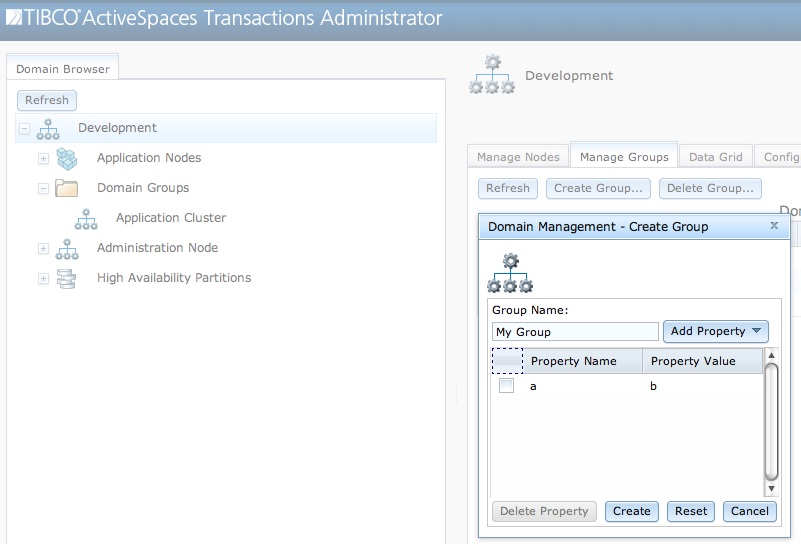Click the Domain Groups folder icon
801x544 pixels.
point(67,188)
